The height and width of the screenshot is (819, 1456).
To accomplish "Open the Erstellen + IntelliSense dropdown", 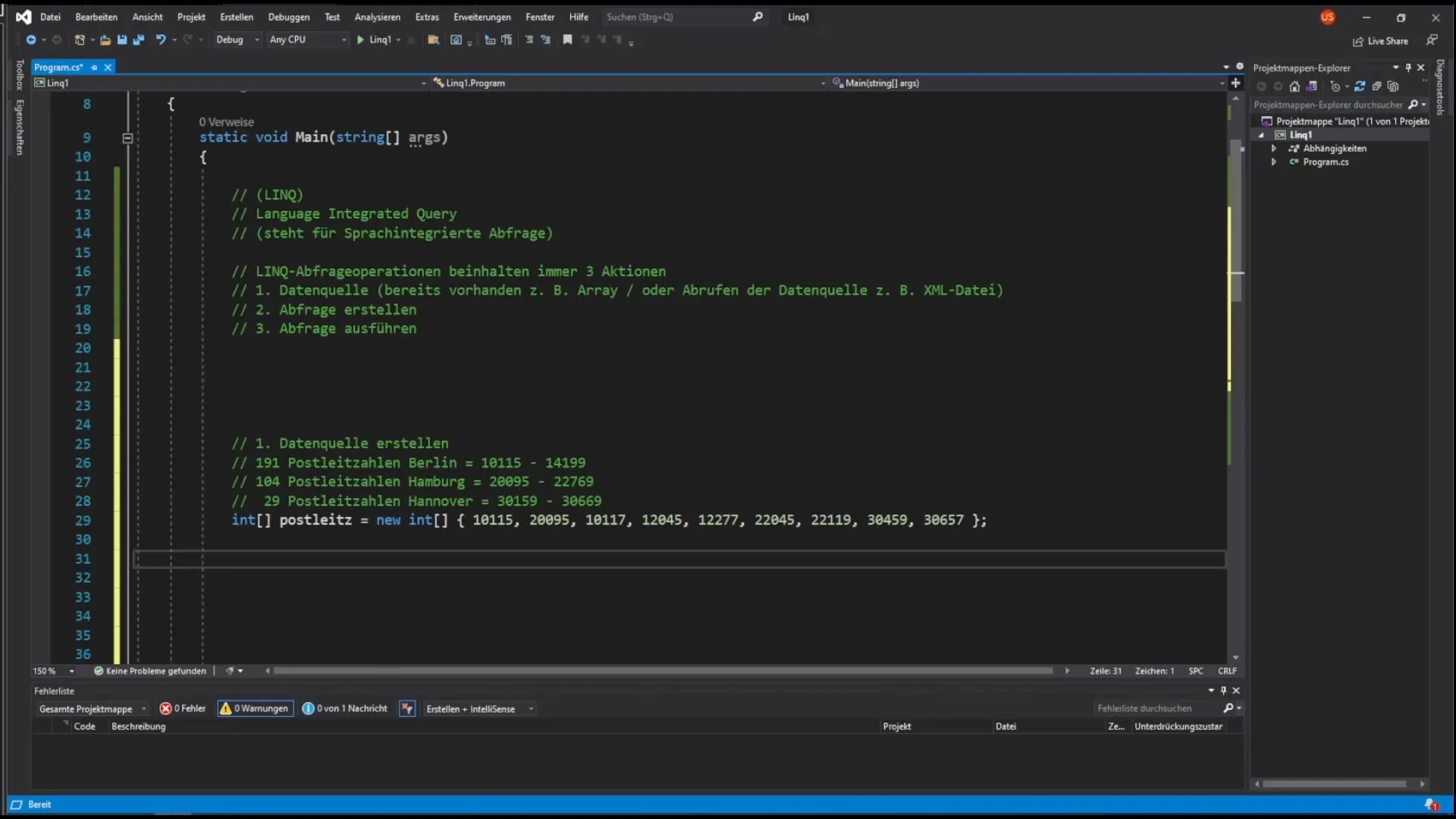I will click(479, 708).
